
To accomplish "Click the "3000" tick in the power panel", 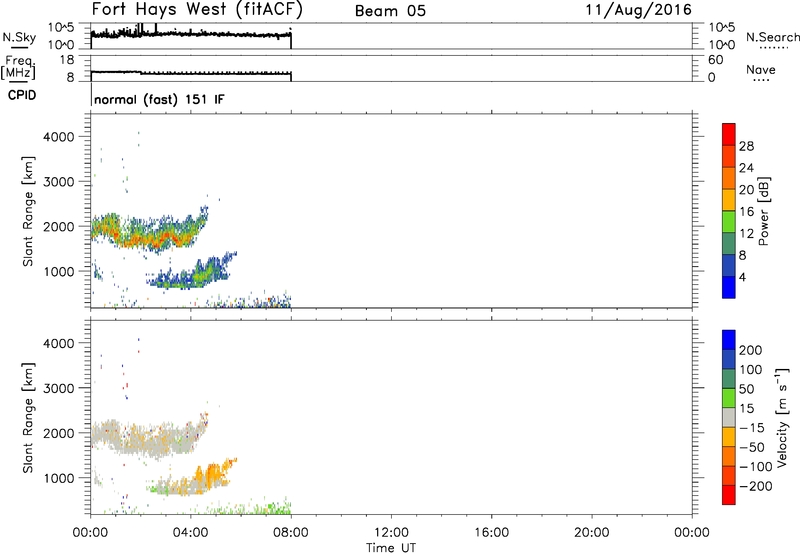I will 59,182.
